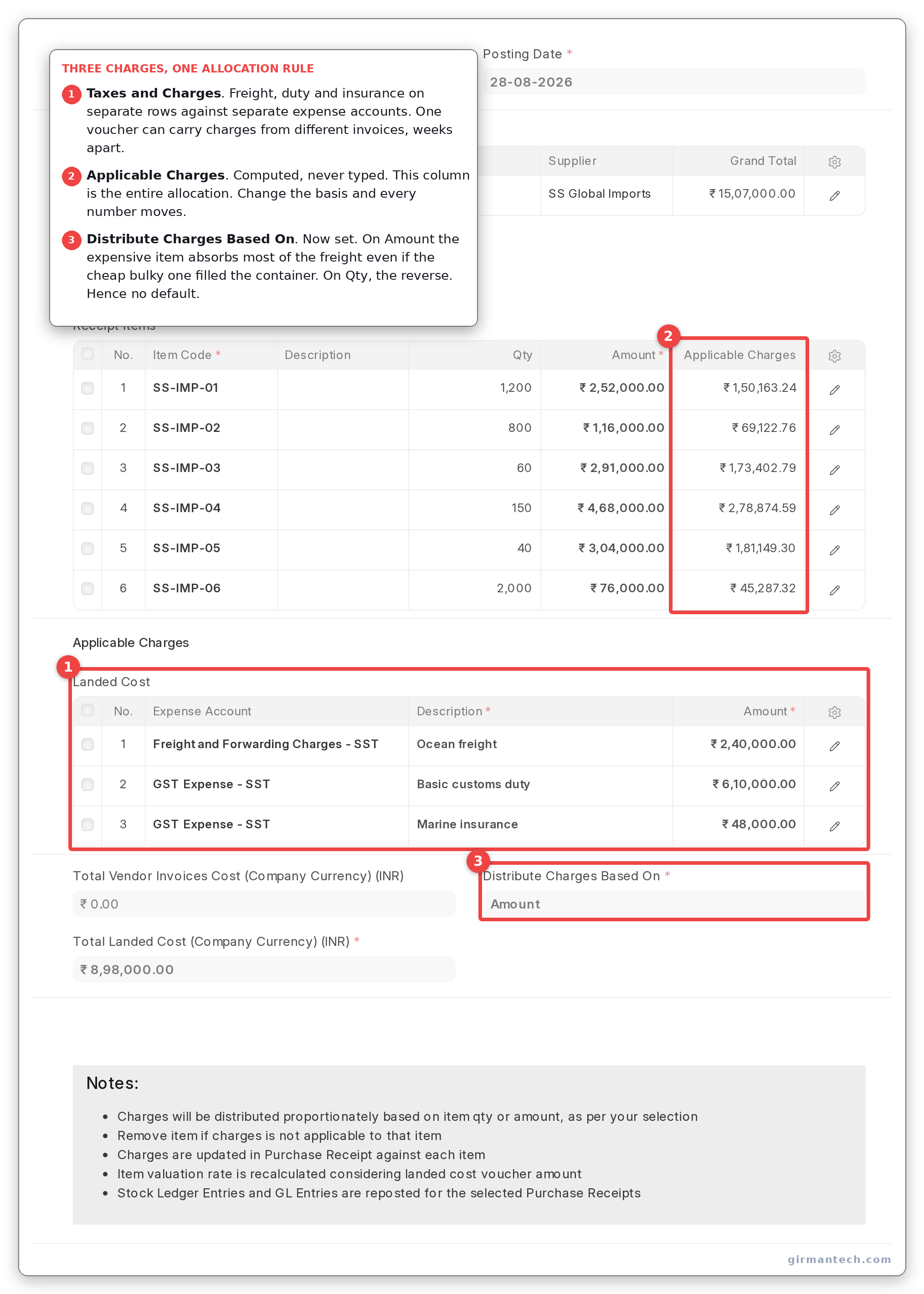The height and width of the screenshot is (1294, 924).
Task: Click applicable charges ₹ 1,50,163.24
Action: [760, 388]
